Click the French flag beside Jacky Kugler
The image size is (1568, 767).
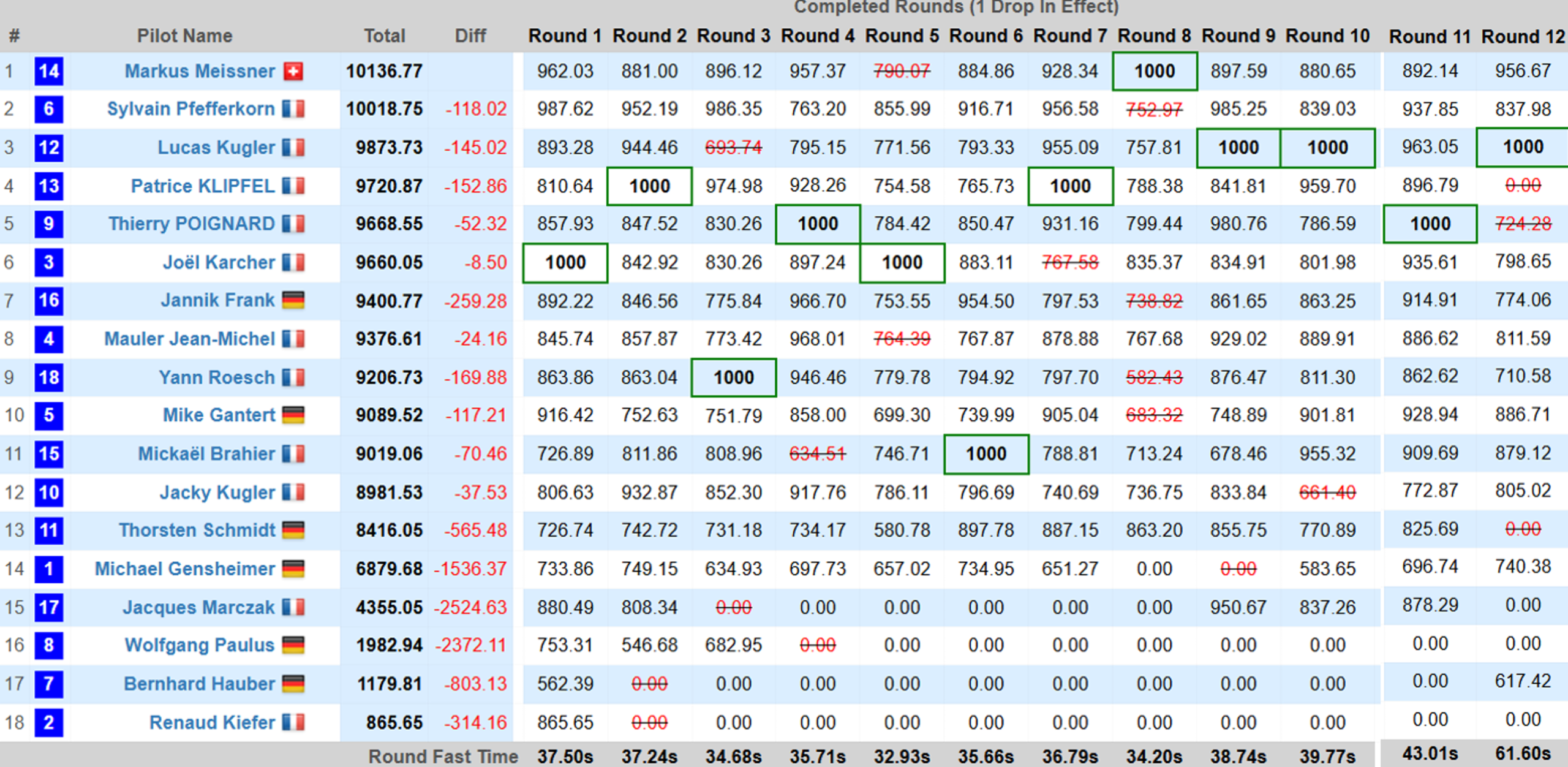[x=293, y=492]
